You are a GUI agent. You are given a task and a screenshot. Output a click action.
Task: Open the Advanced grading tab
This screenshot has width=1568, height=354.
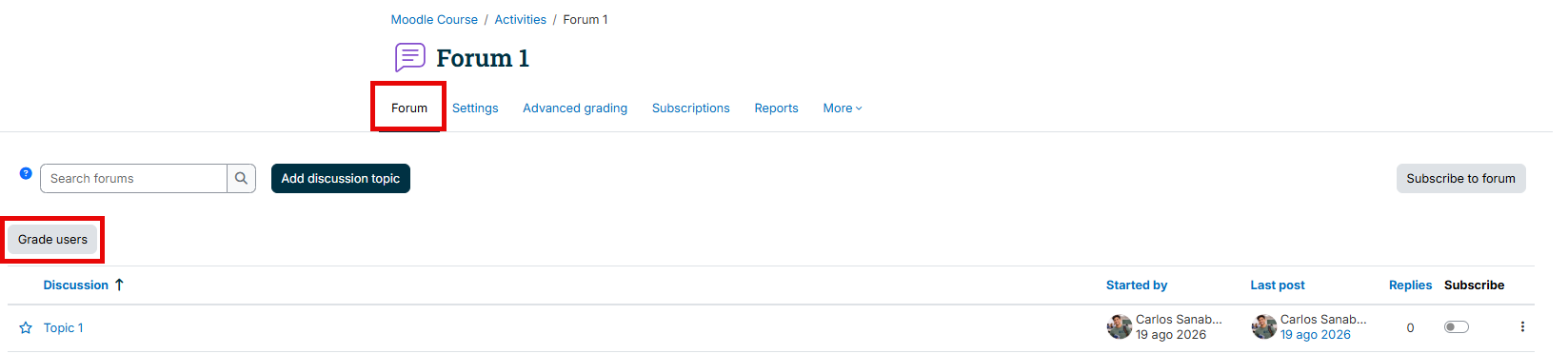575,108
